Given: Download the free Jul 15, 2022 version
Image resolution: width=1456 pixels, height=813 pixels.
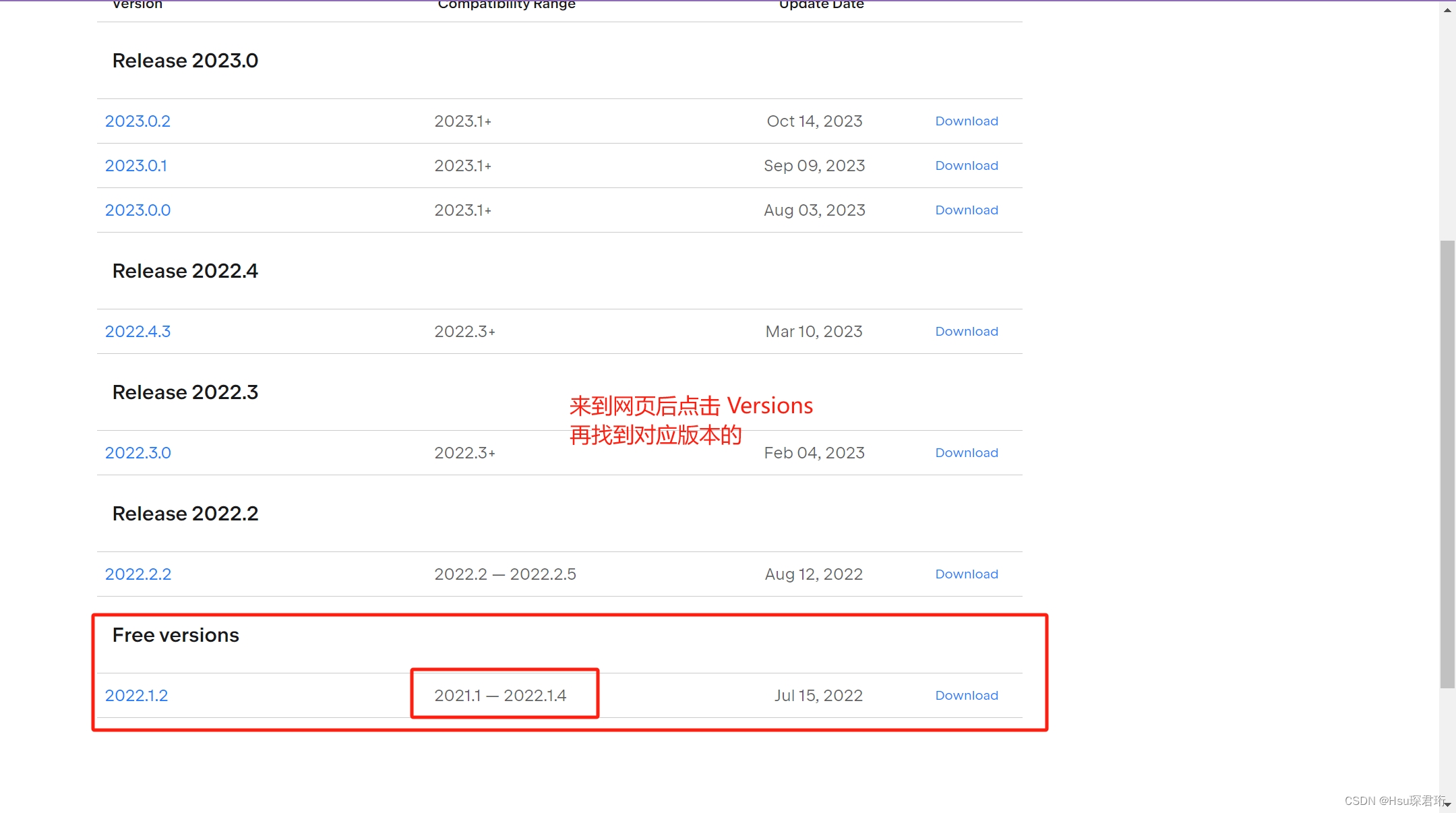Looking at the screenshot, I should [x=966, y=696].
